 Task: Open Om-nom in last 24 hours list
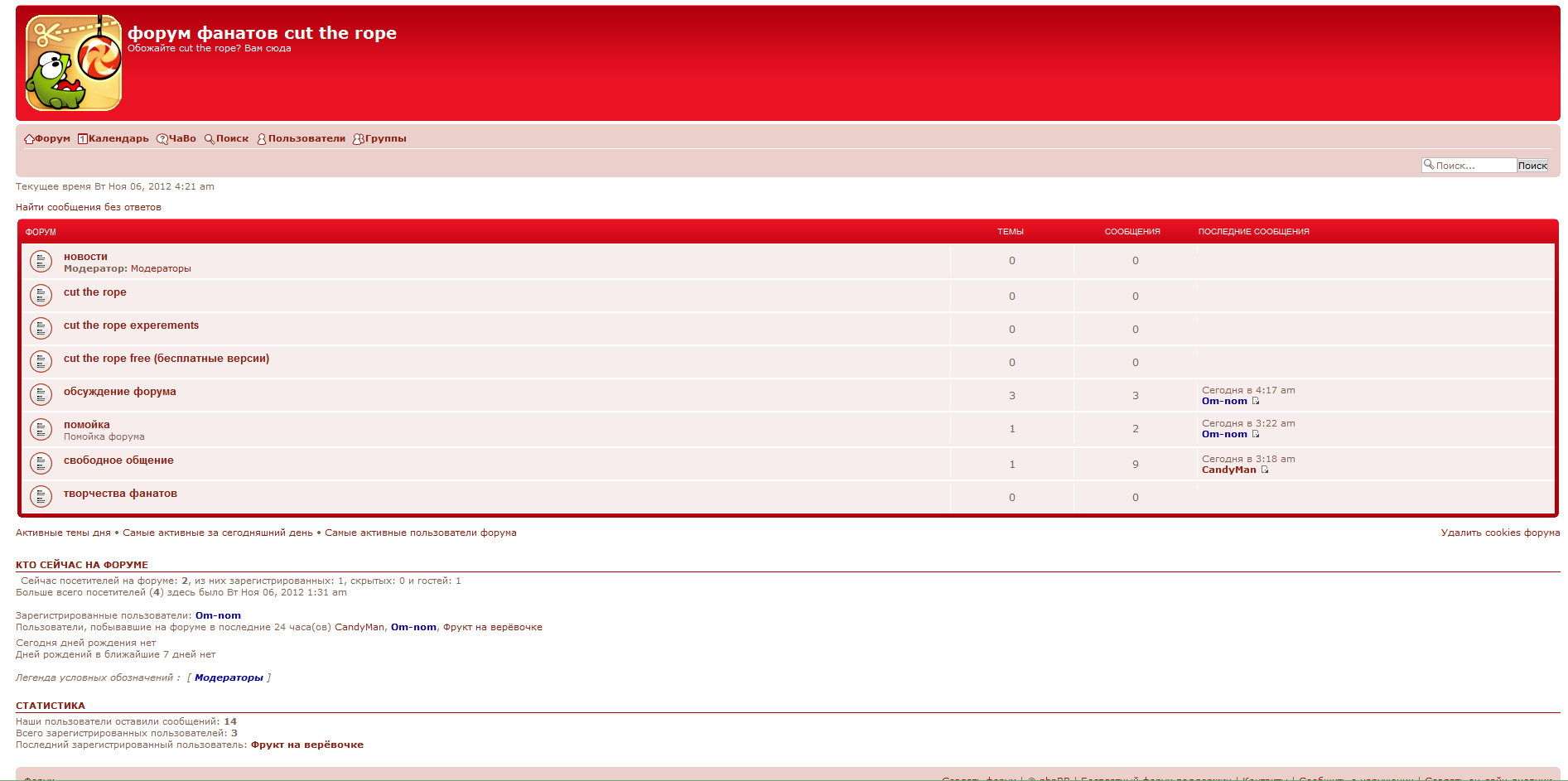point(413,627)
